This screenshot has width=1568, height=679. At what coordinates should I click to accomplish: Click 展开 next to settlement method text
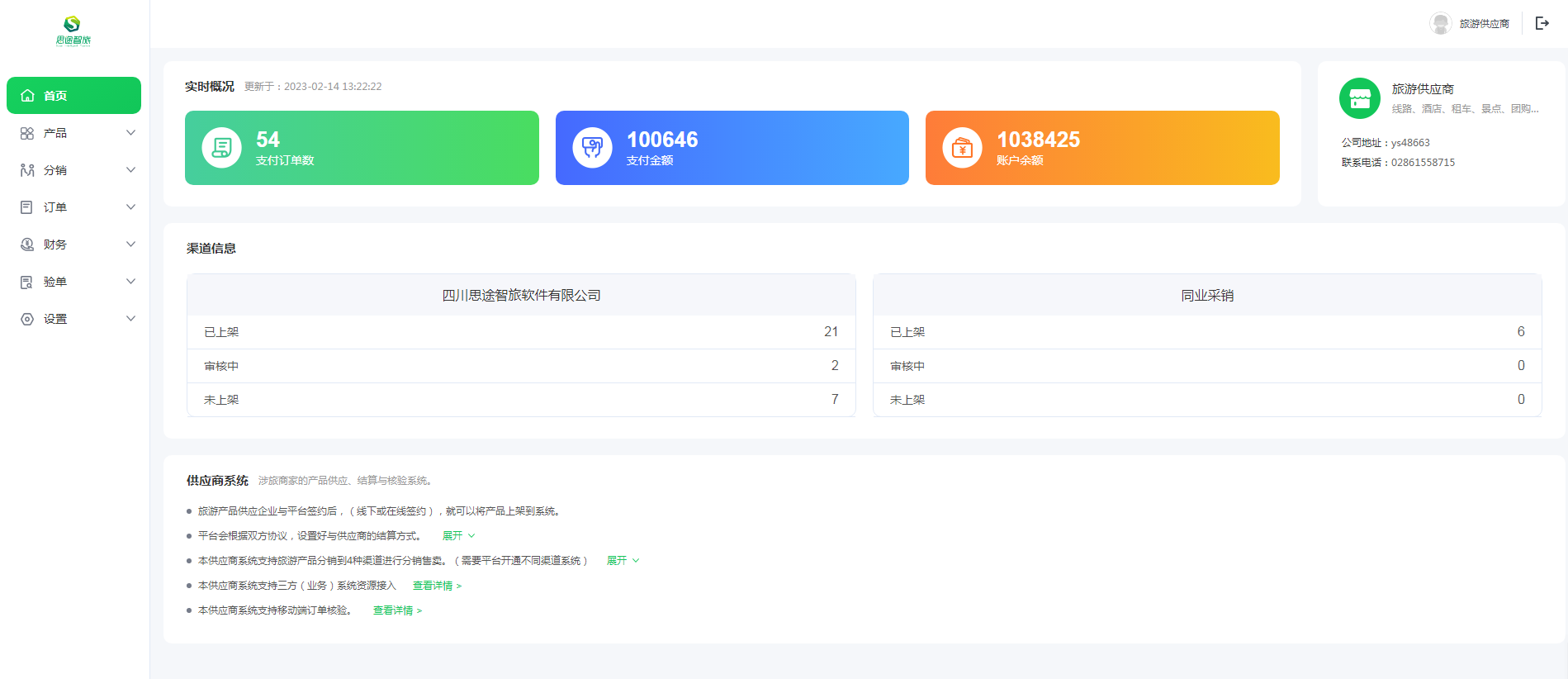[x=457, y=536]
